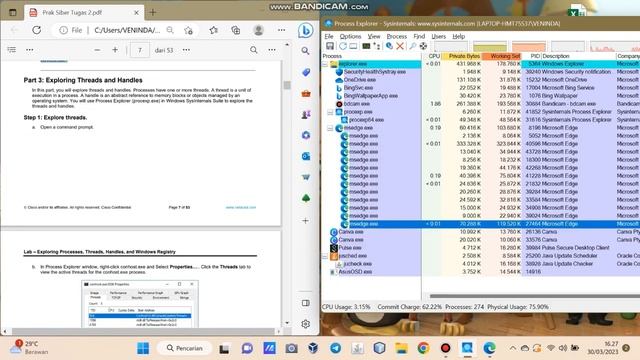Open more options beside 'dari 53'
This screenshot has height=360, width=640.
186,50
